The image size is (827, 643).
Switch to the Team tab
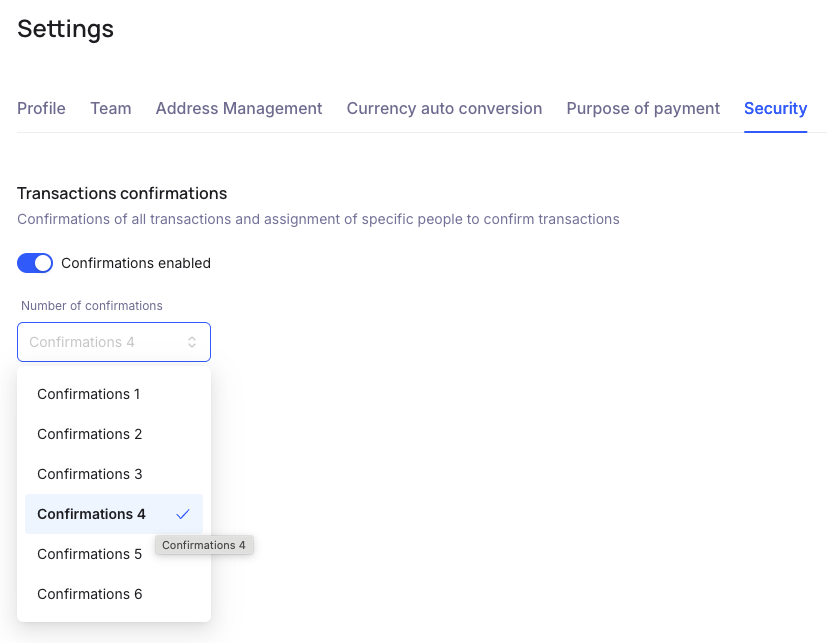pos(110,108)
